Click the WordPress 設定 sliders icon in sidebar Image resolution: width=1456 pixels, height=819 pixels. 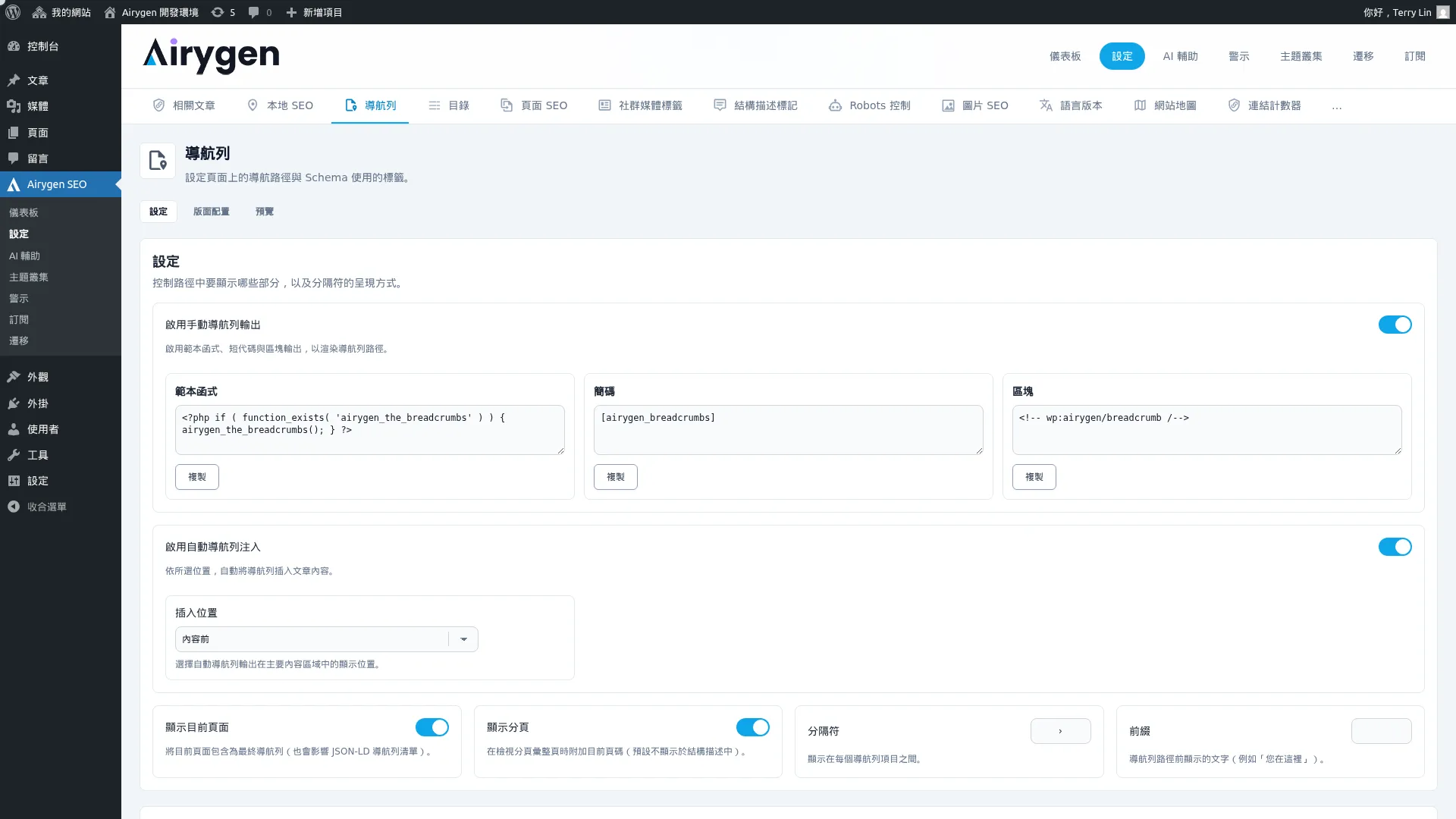click(14, 481)
